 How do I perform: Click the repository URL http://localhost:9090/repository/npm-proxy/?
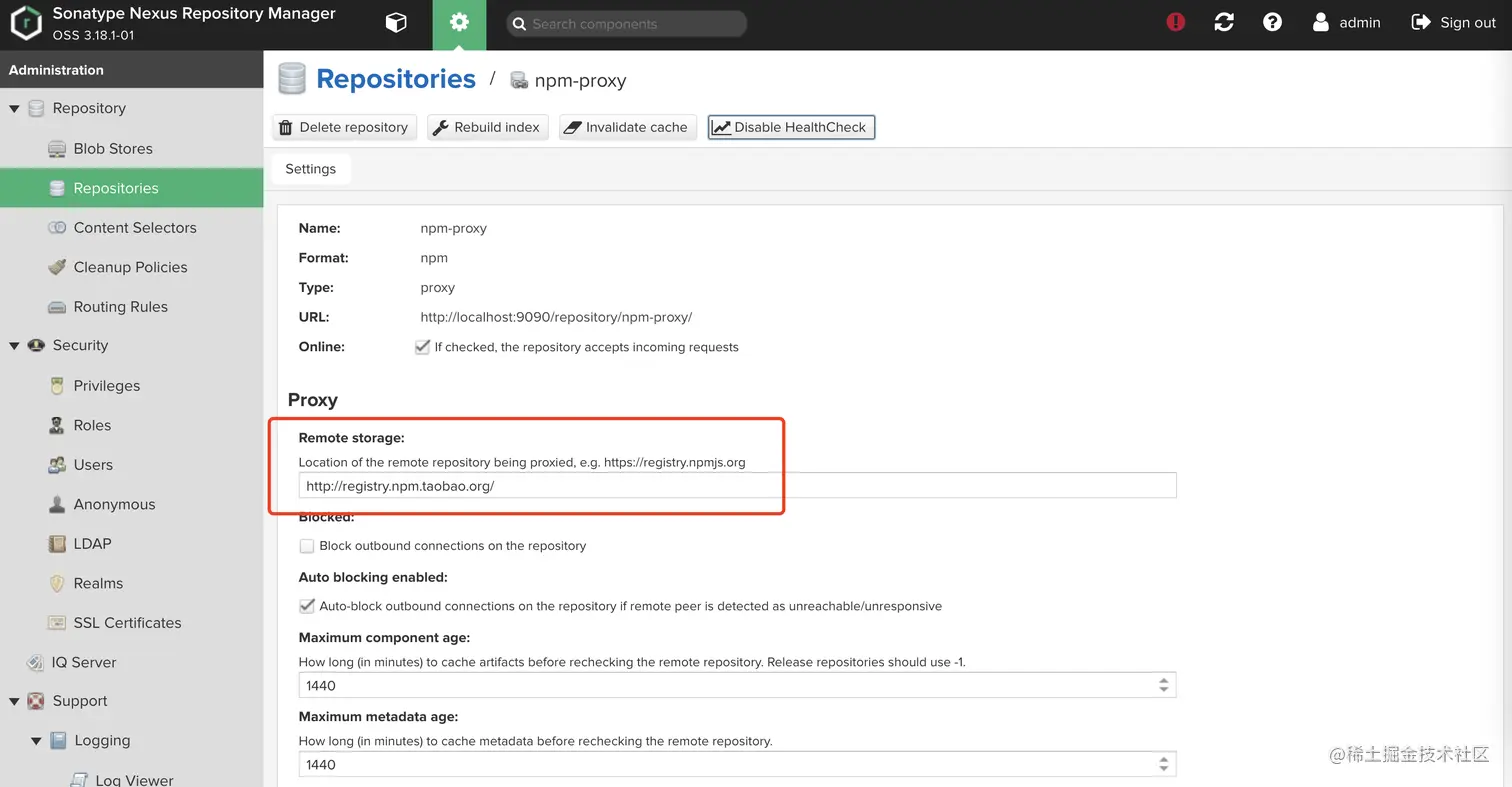(x=556, y=317)
